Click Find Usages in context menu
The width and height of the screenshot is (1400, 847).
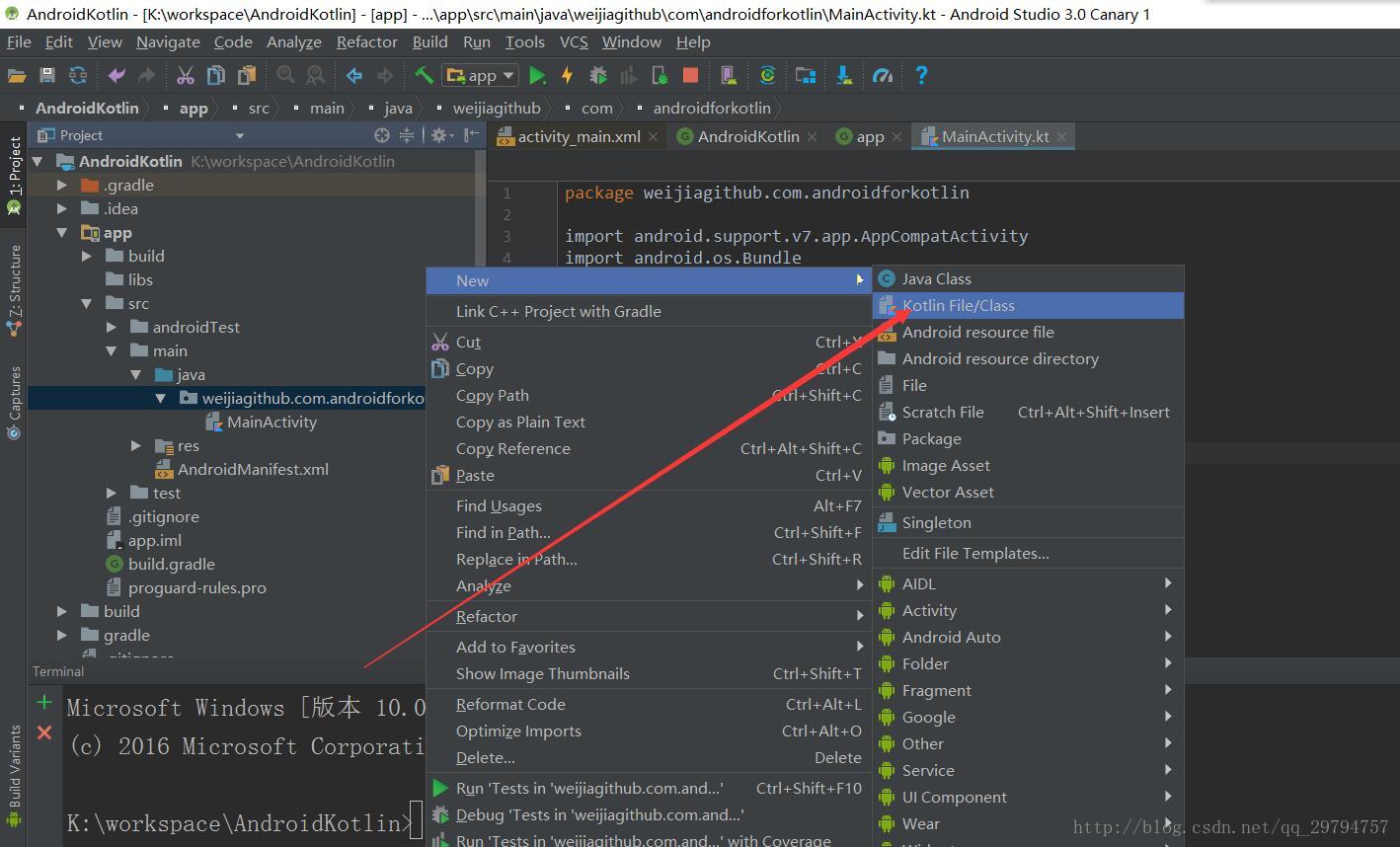pyautogui.click(x=649, y=506)
